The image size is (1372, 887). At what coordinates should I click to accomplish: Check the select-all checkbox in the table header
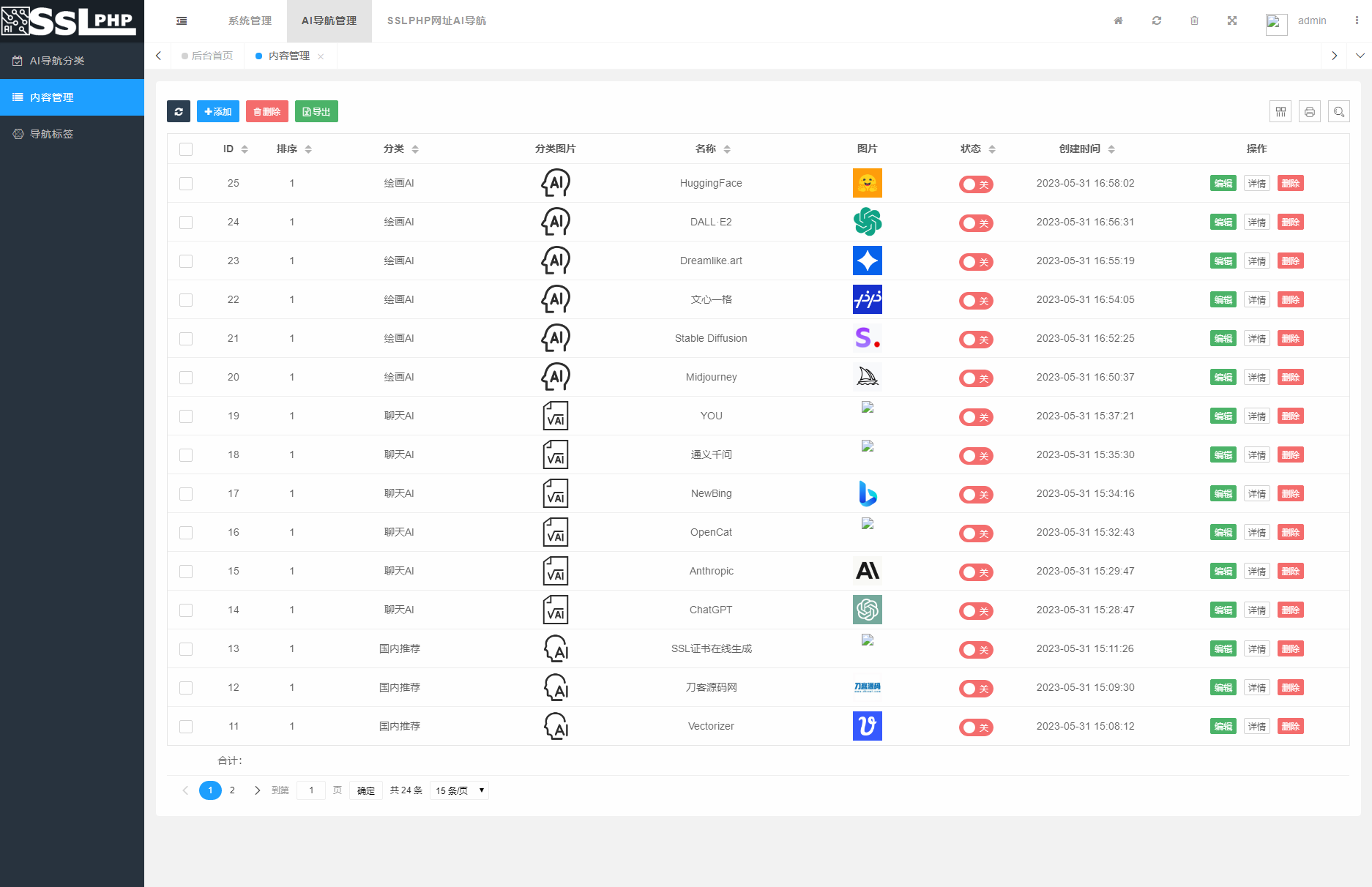click(x=186, y=149)
